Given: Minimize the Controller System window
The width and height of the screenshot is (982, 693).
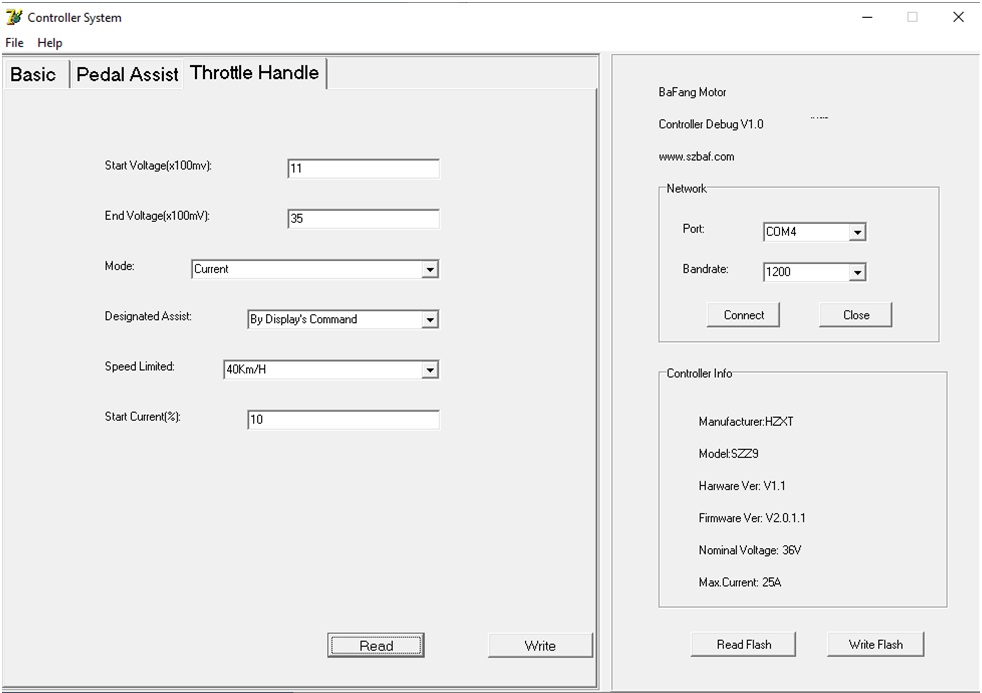Looking at the screenshot, I should click(x=867, y=17).
